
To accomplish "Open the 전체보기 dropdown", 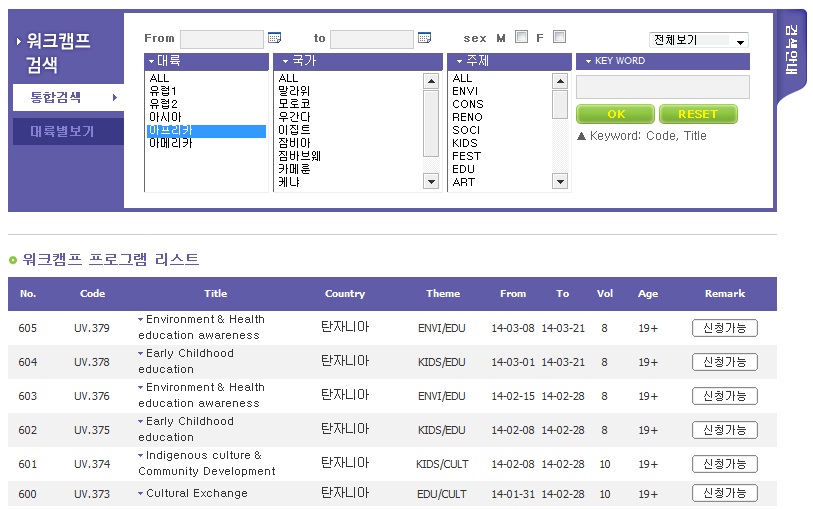I will (698, 41).
